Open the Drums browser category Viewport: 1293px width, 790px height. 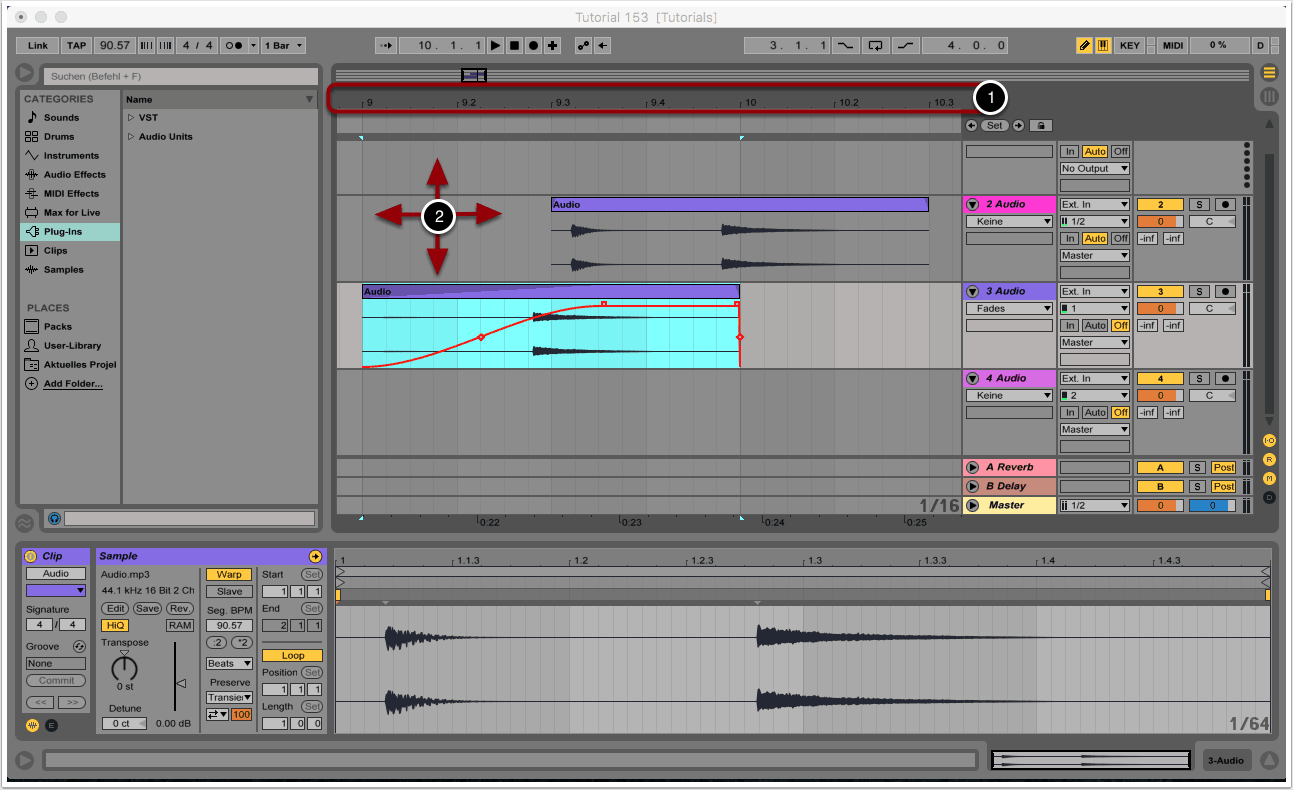[x=58, y=137]
